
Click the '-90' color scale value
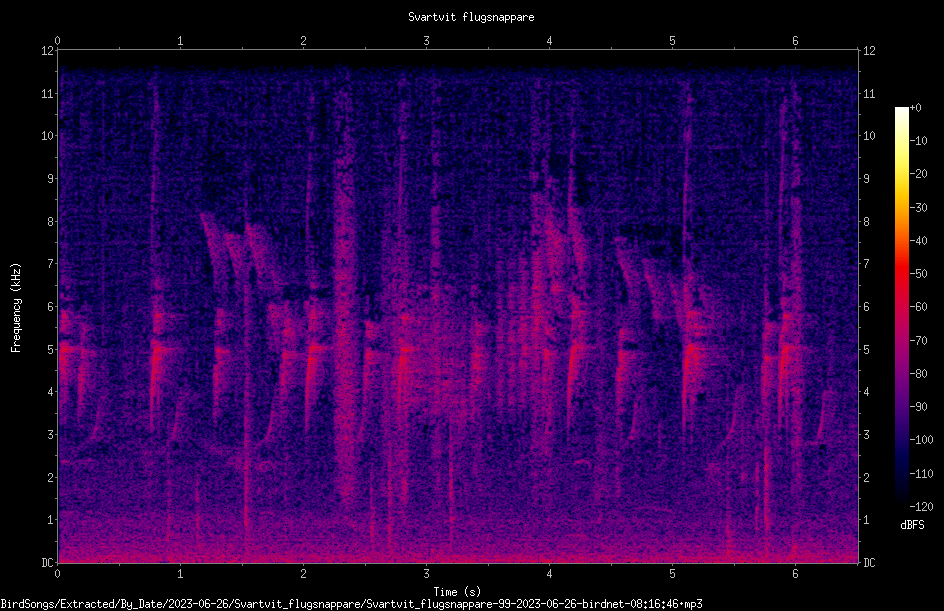(918, 407)
